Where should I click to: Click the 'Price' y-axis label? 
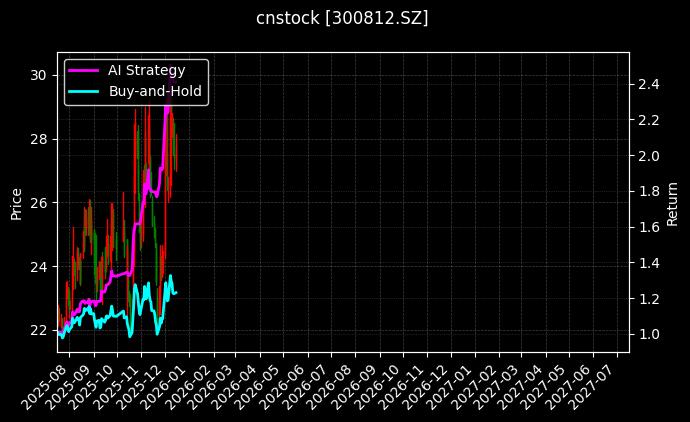pyautogui.click(x=16, y=204)
